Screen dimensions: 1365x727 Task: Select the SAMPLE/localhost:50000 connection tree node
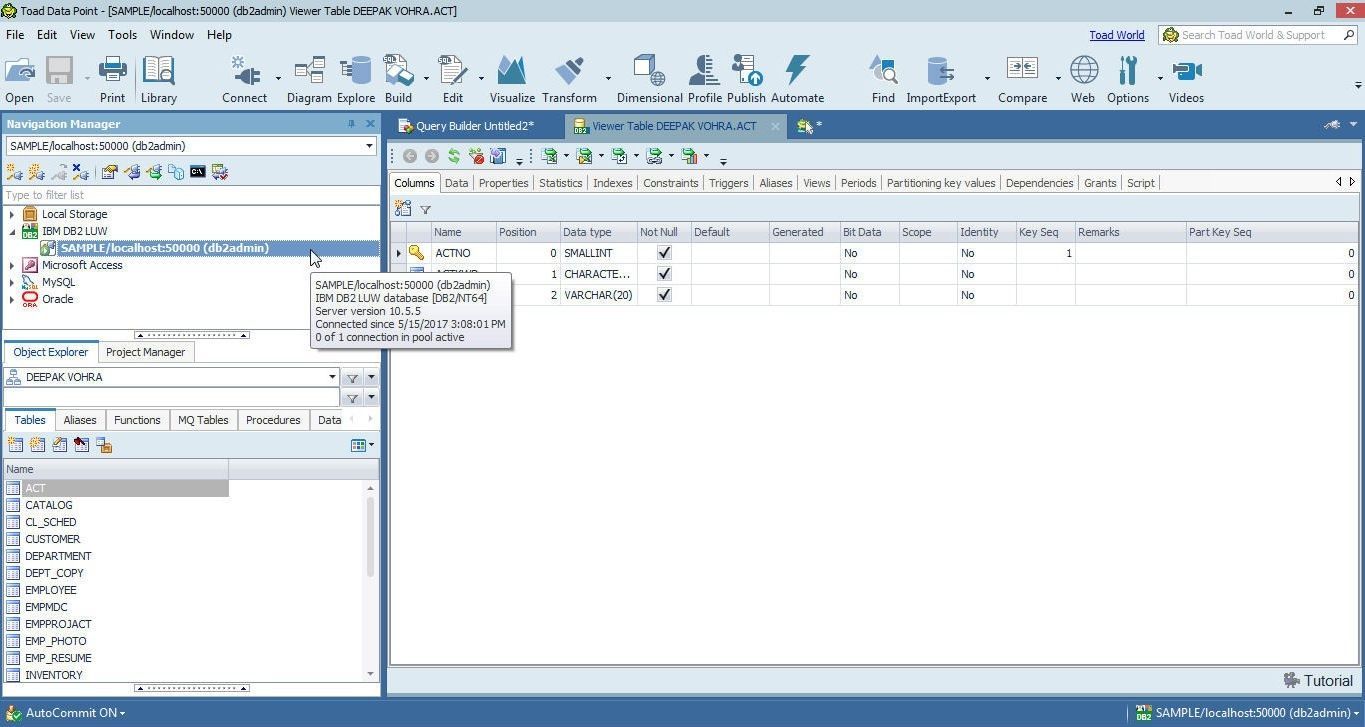(165, 248)
